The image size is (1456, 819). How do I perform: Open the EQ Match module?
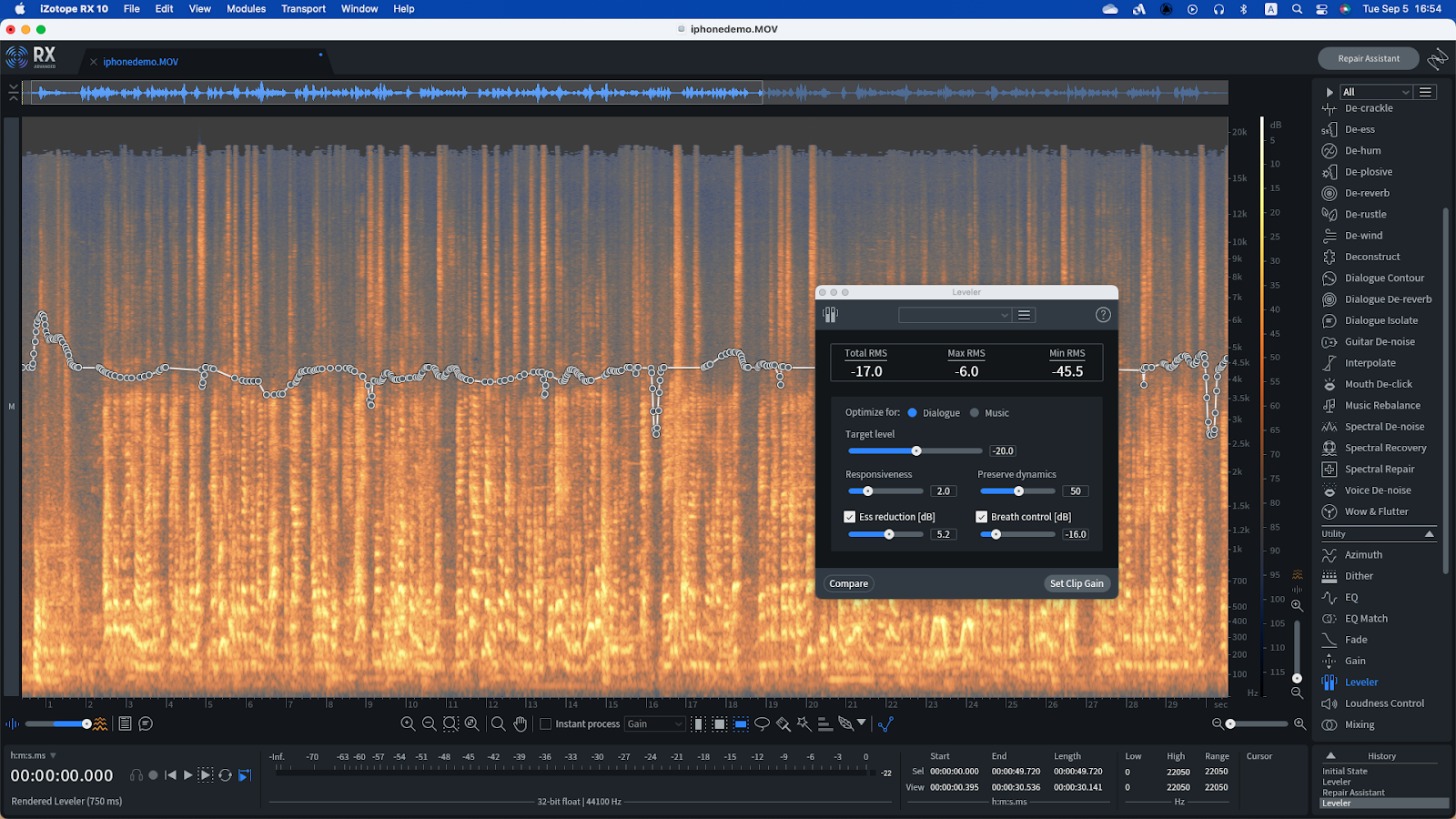pyautogui.click(x=1366, y=619)
